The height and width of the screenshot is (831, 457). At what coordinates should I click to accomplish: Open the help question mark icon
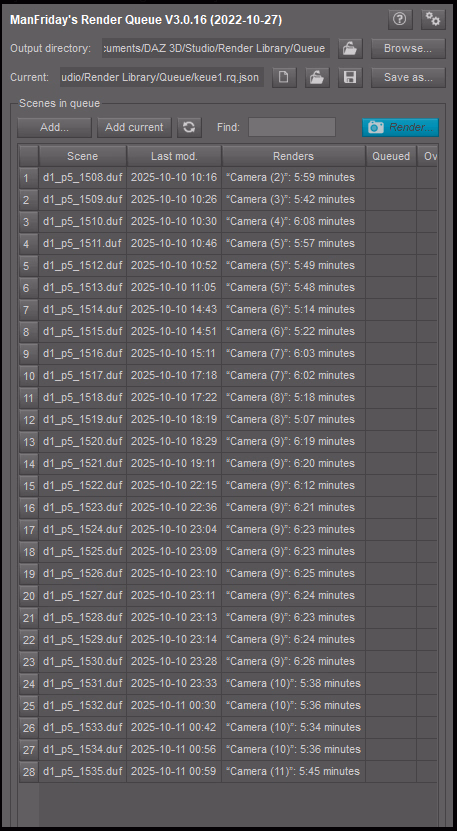(x=399, y=20)
